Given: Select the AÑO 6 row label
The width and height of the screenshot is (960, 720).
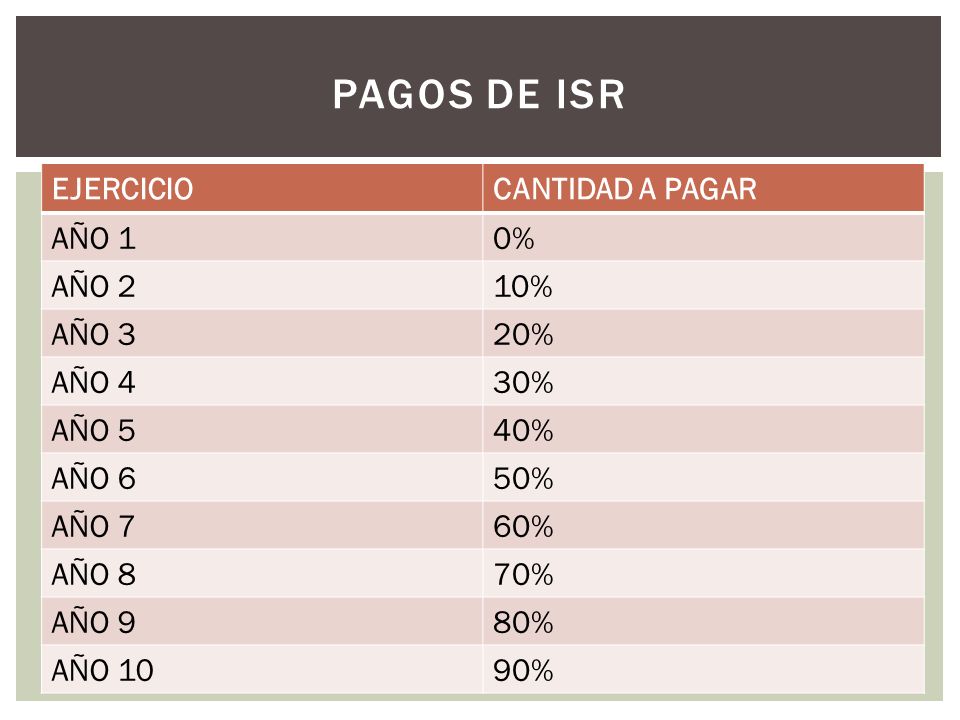Looking at the screenshot, I should (x=262, y=478).
